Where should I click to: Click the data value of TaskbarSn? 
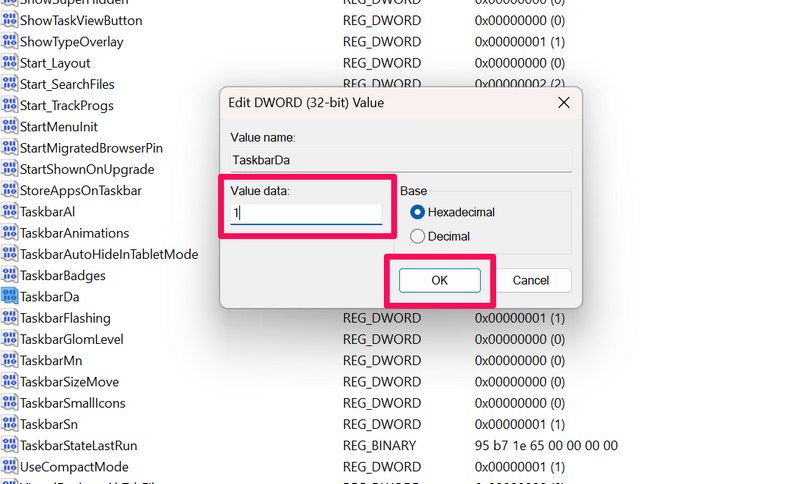(519, 424)
